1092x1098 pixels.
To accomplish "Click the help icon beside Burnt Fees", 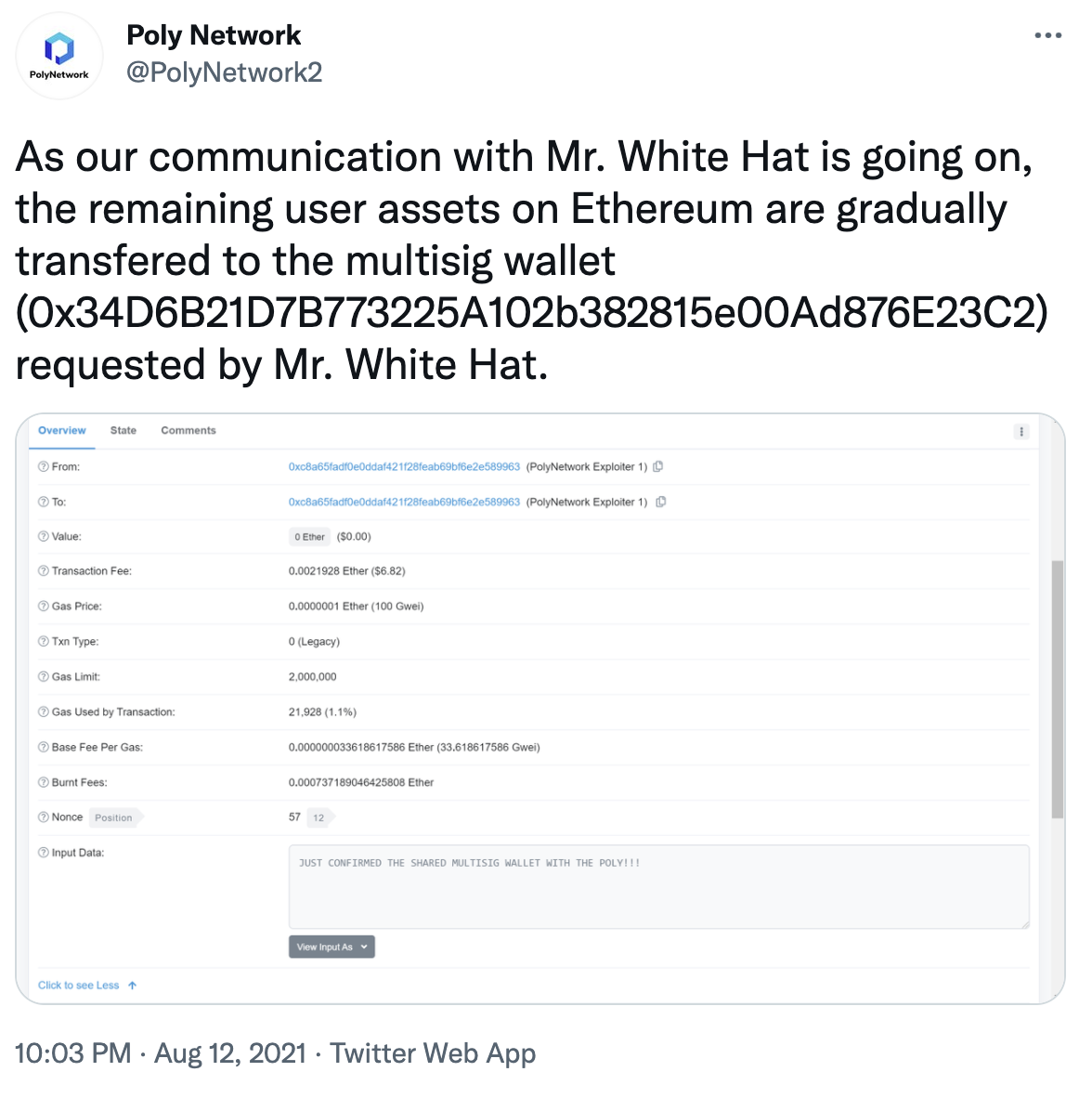I will tap(43, 782).
